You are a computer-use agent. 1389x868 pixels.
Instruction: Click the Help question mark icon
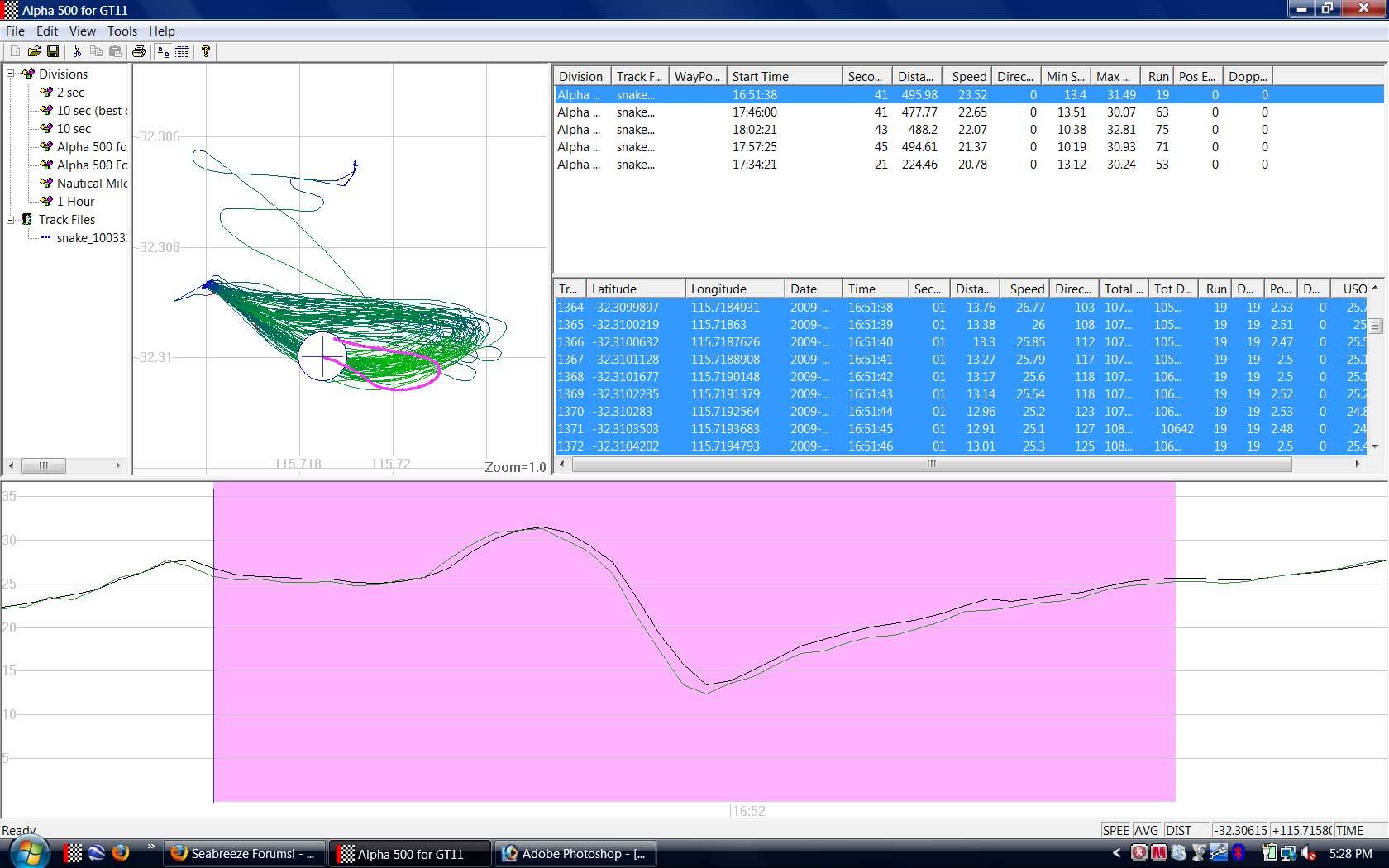[206, 51]
